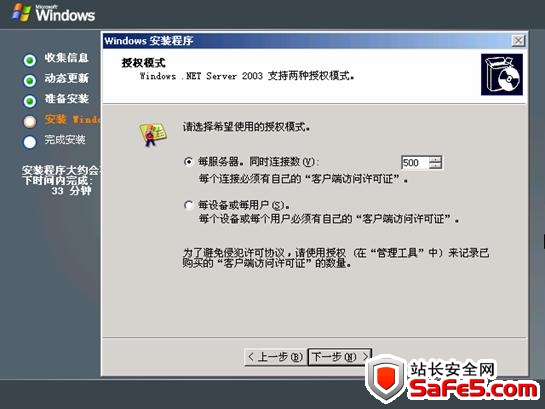The image size is (545, 409).
Task: Click the license certificate icon
Action: pos(152,134)
